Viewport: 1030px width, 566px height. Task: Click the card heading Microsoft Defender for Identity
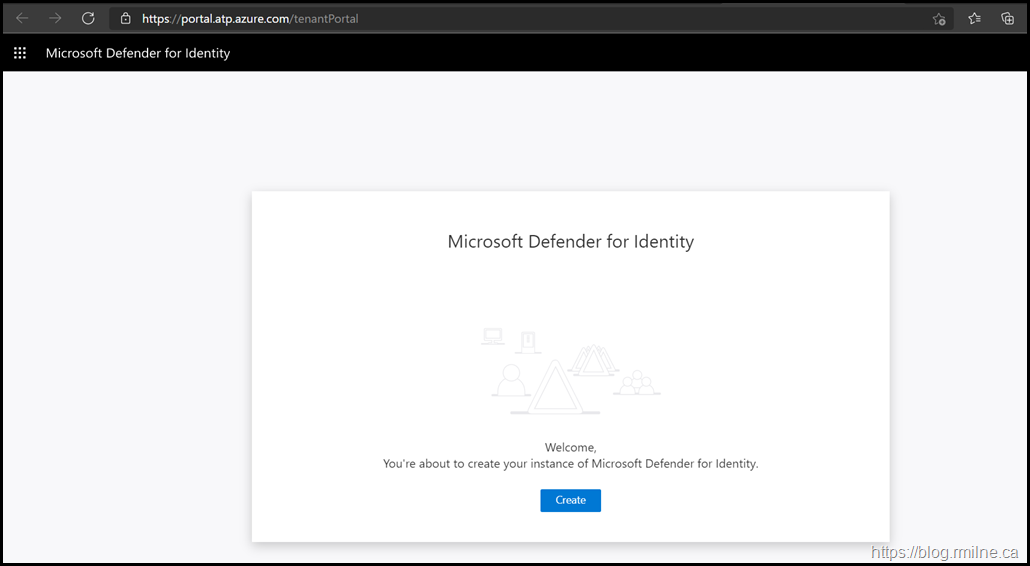point(570,241)
